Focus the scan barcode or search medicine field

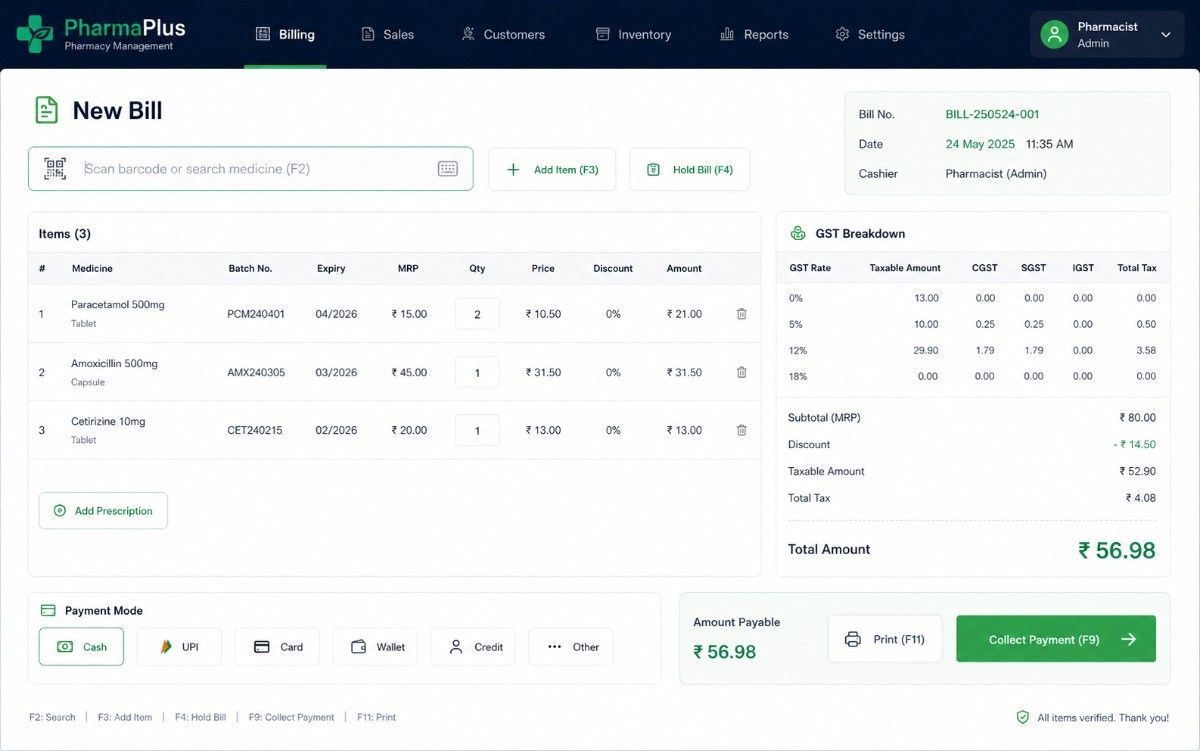(251, 169)
